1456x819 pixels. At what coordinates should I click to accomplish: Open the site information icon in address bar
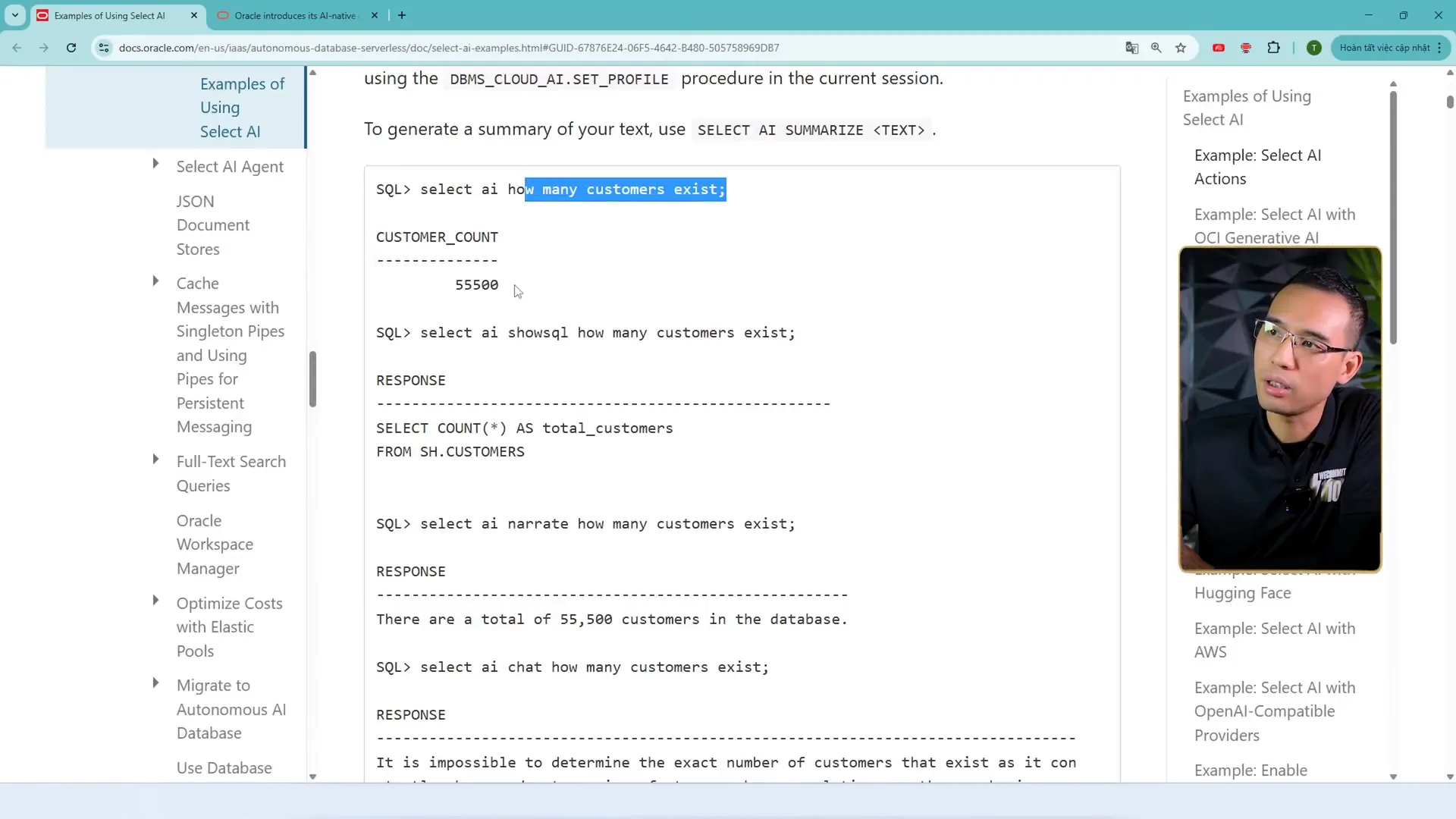pyautogui.click(x=104, y=48)
